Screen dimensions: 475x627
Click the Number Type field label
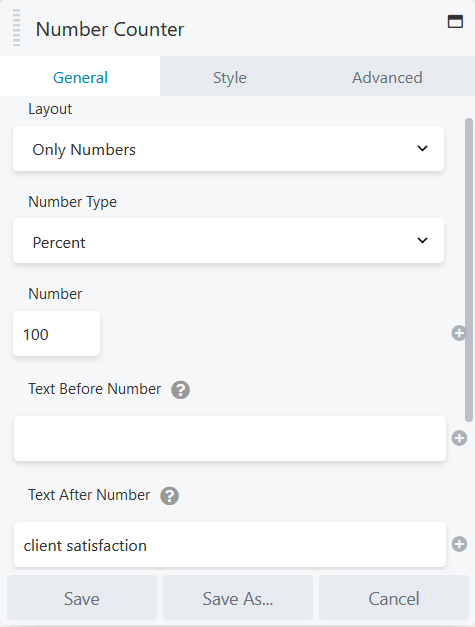[72, 202]
